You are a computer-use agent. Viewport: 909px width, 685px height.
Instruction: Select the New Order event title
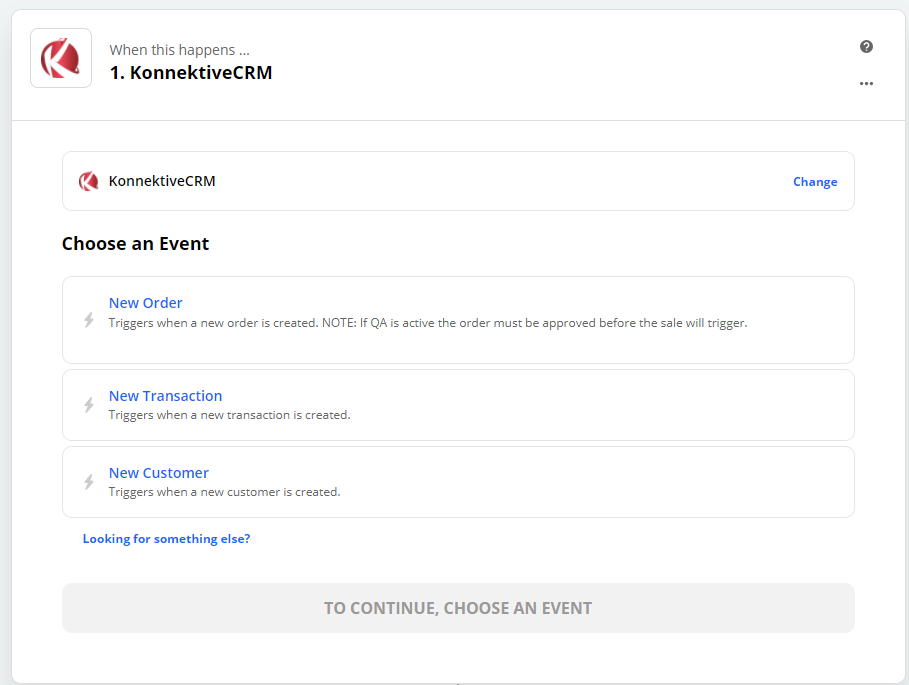tap(146, 303)
